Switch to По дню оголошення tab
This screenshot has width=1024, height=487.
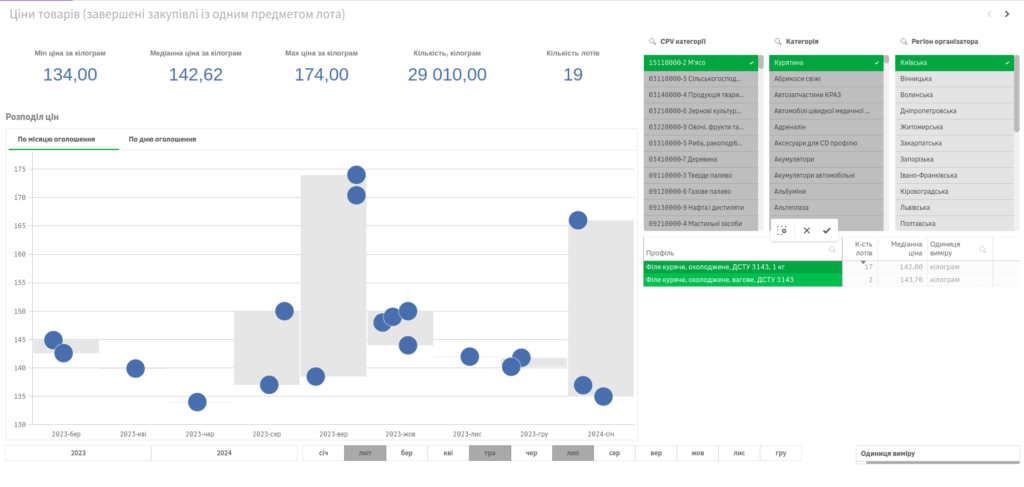pyautogui.click(x=162, y=139)
